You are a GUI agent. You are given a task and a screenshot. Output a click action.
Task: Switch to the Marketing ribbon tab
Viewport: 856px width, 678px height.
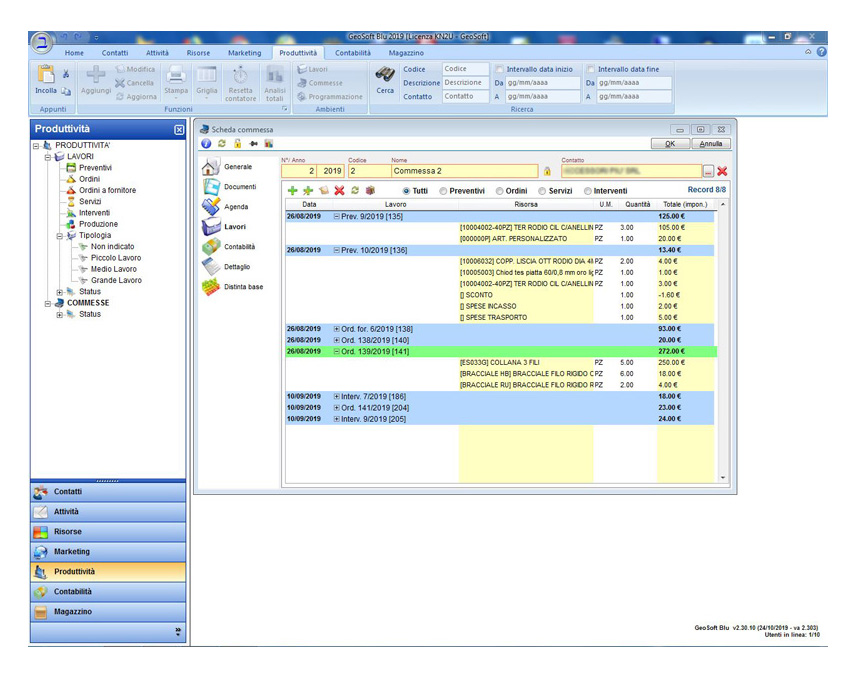[x=245, y=53]
